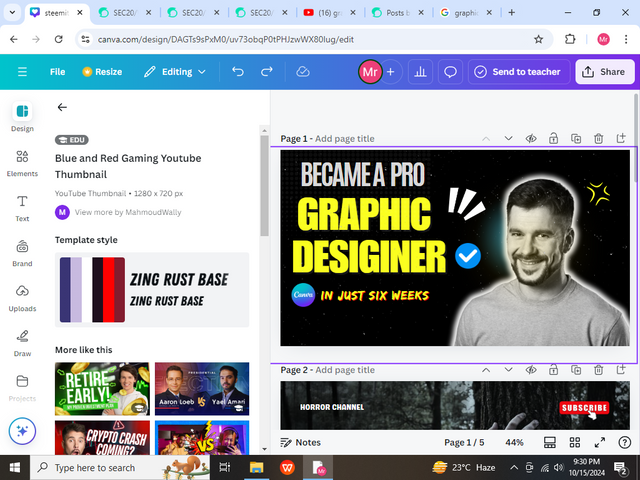Screen dimensions: 640x480
Task: Bookmark this page with the star icon
Action: pyautogui.click(x=538, y=39)
